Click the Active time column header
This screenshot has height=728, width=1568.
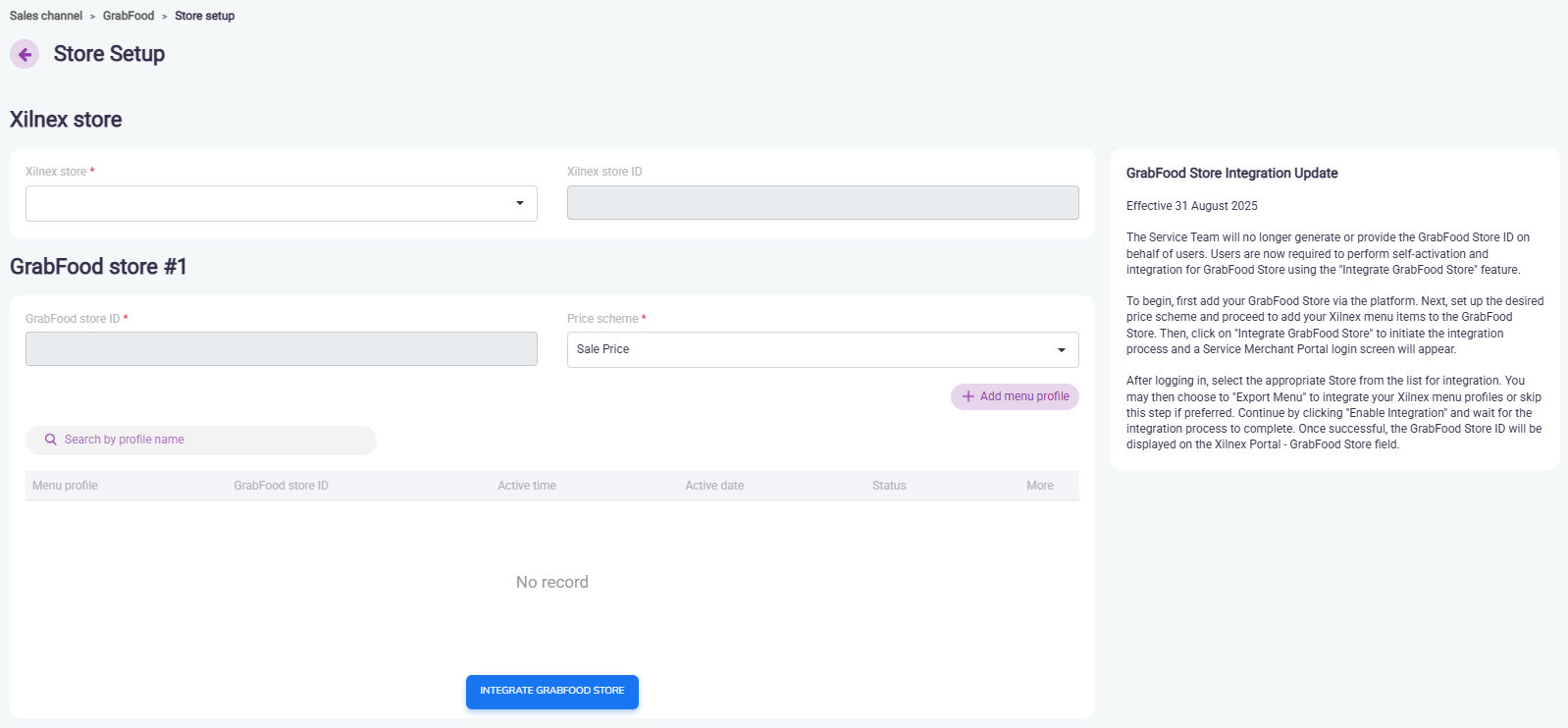pyautogui.click(x=526, y=486)
